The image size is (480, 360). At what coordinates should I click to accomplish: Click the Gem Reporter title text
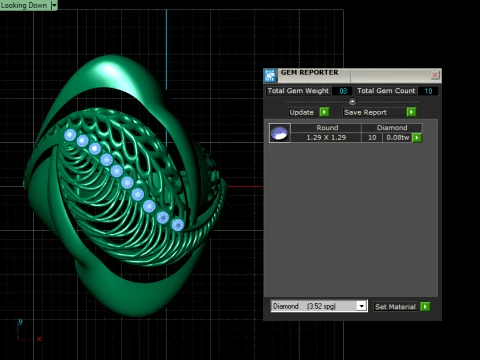point(309,72)
